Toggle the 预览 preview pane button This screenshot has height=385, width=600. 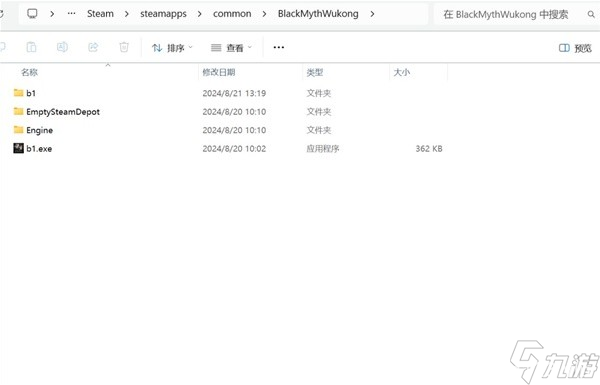[x=575, y=48]
